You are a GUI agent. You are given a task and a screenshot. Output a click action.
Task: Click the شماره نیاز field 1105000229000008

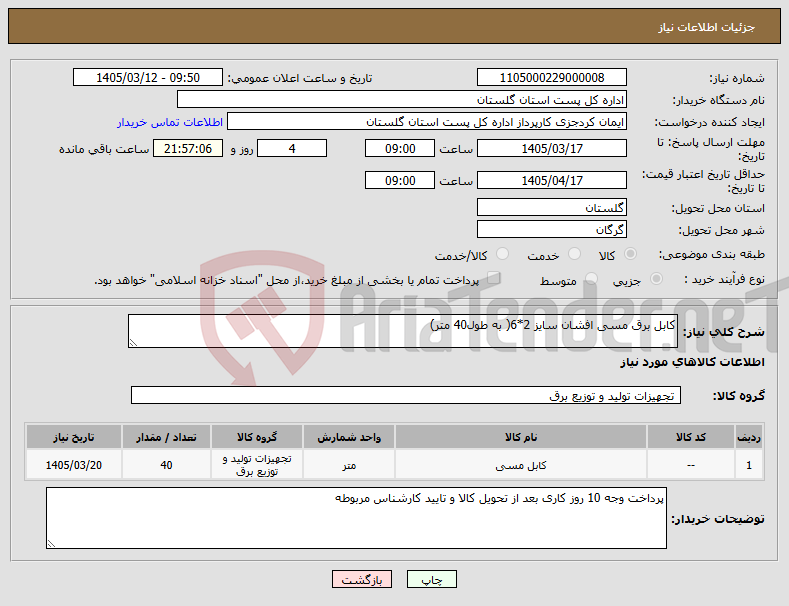tap(551, 78)
